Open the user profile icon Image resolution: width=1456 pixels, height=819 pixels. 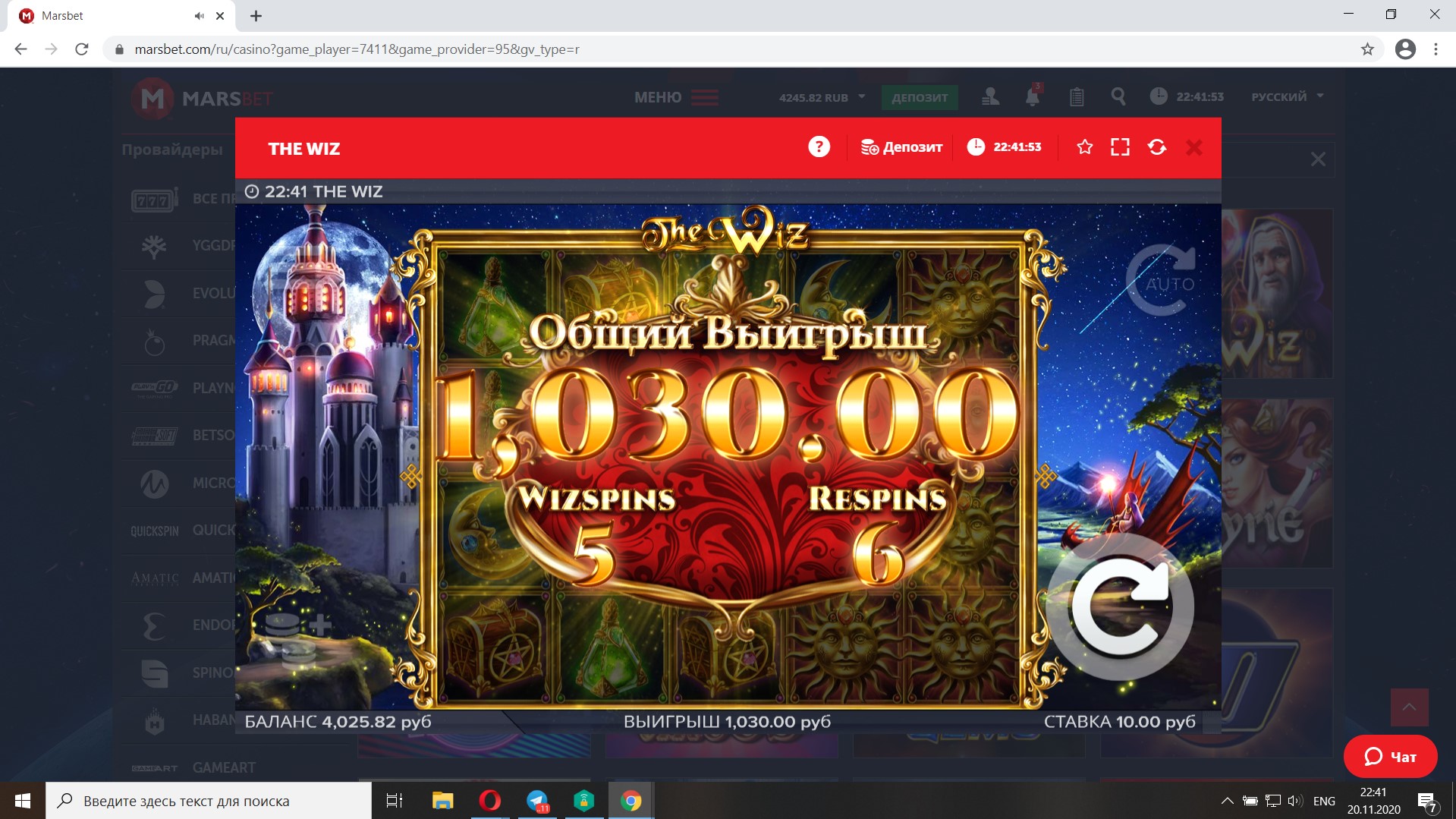[990, 96]
